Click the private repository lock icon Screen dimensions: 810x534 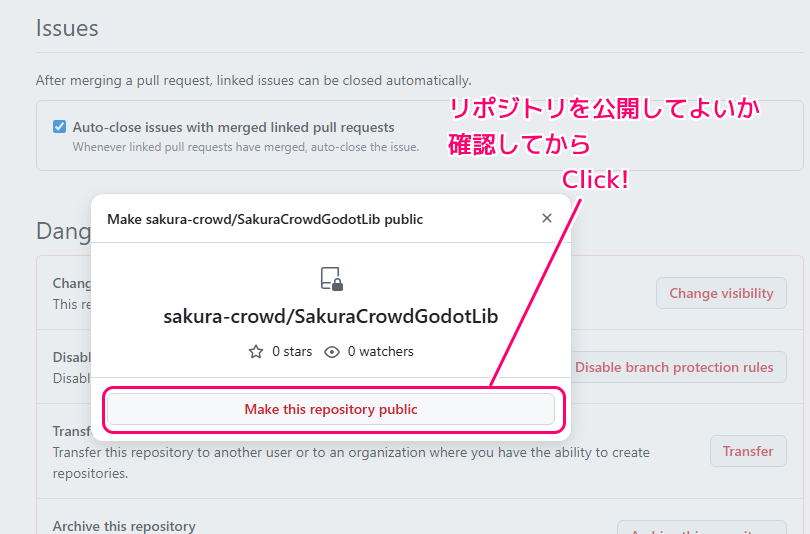coord(331,279)
